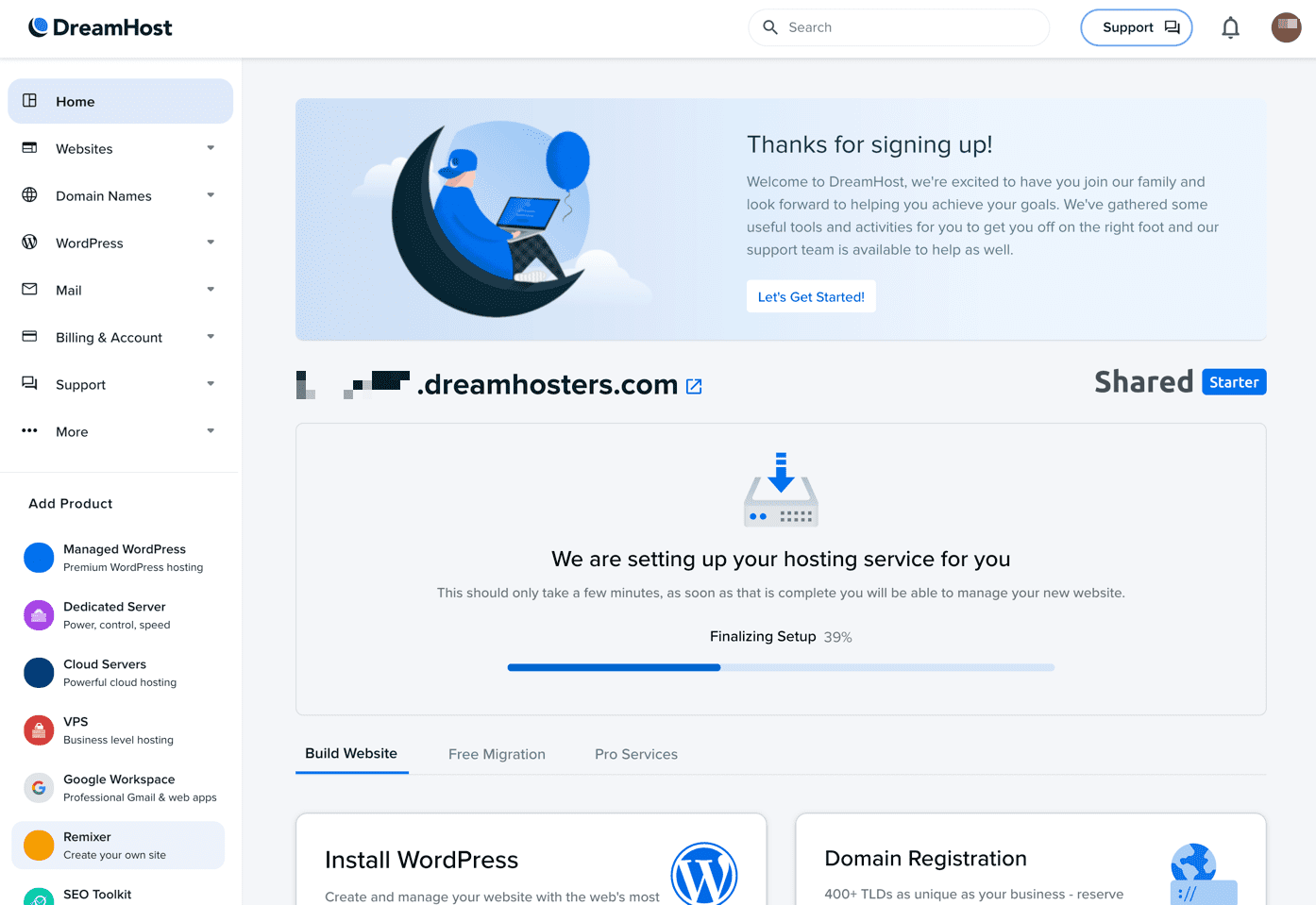Screen dimensions: 1316x905
Task: Open the Install WordPress card
Action: coord(531,860)
